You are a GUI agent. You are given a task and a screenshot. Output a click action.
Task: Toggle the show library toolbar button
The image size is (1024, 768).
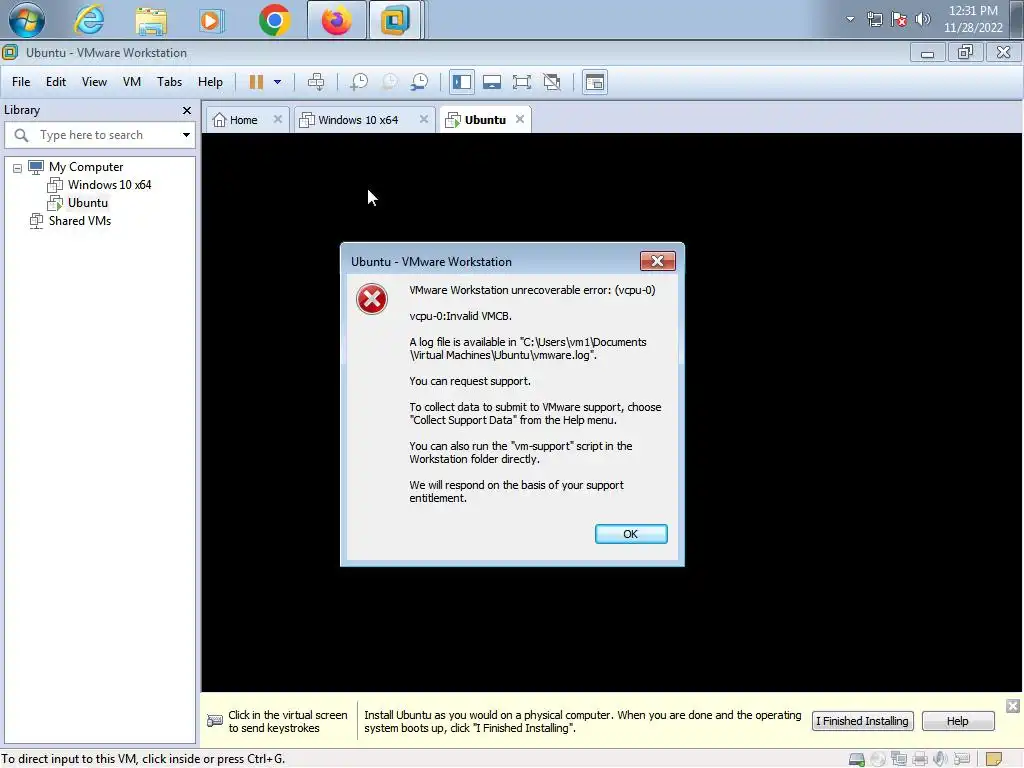tap(462, 82)
